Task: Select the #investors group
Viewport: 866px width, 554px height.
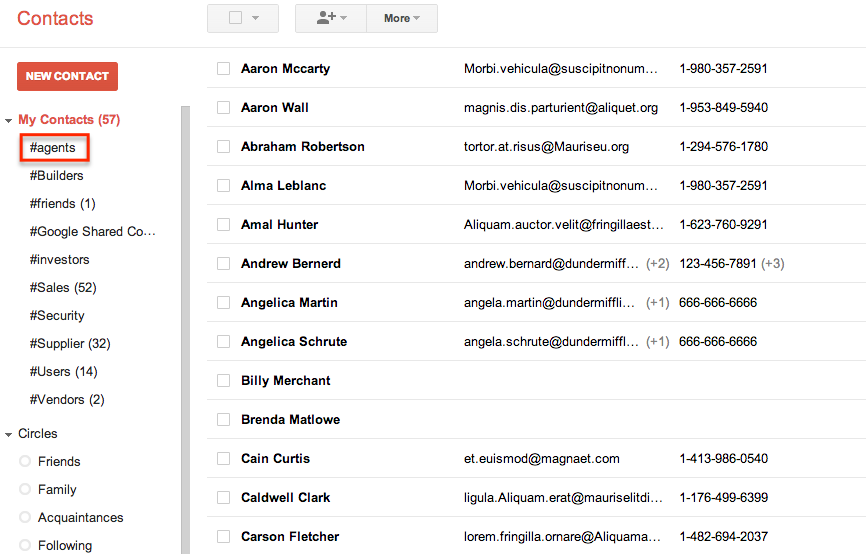Action: (x=59, y=260)
